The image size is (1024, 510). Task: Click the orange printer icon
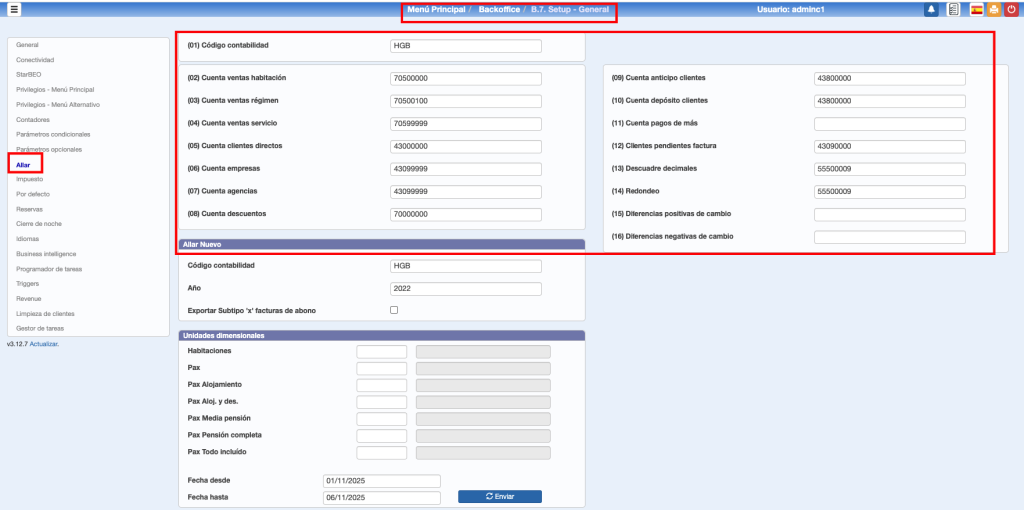(x=993, y=10)
